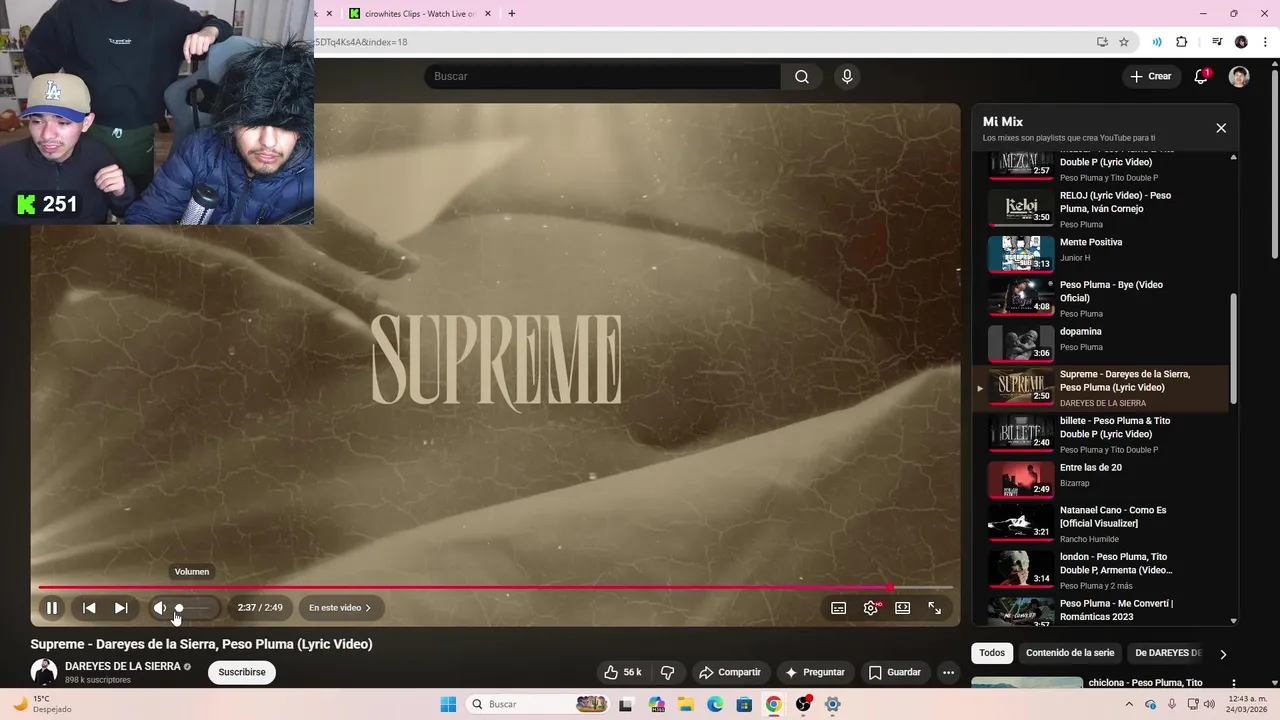Close the 'cirowhites Clips' browser tab

coord(487,14)
